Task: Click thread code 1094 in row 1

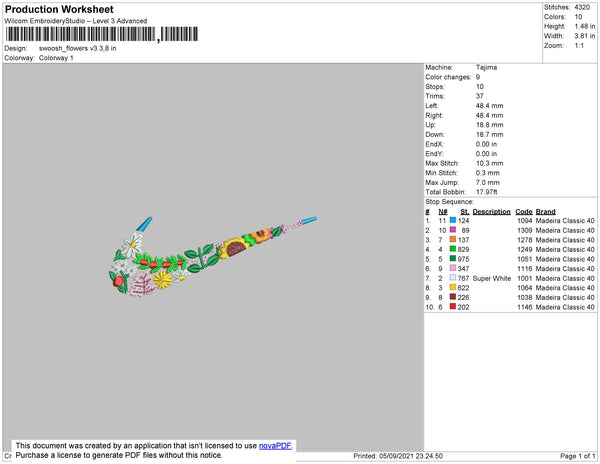Action: tap(525, 221)
